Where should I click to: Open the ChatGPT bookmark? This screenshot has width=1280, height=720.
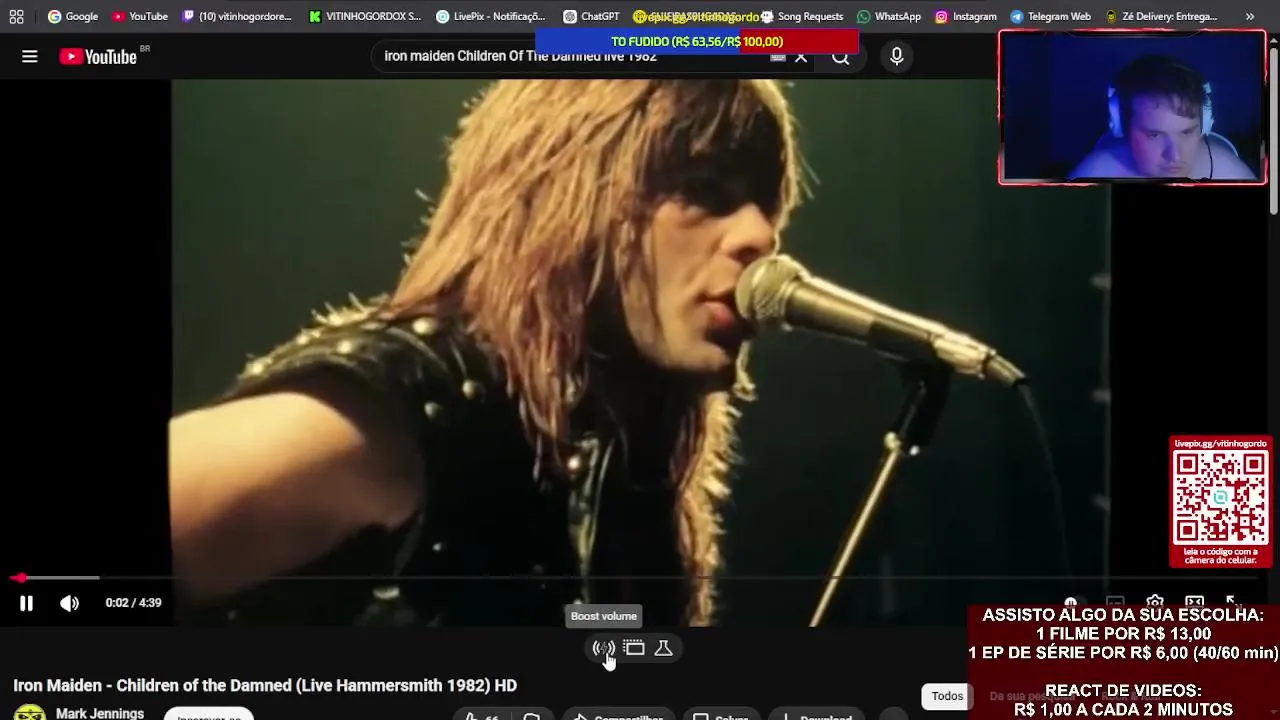(591, 16)
